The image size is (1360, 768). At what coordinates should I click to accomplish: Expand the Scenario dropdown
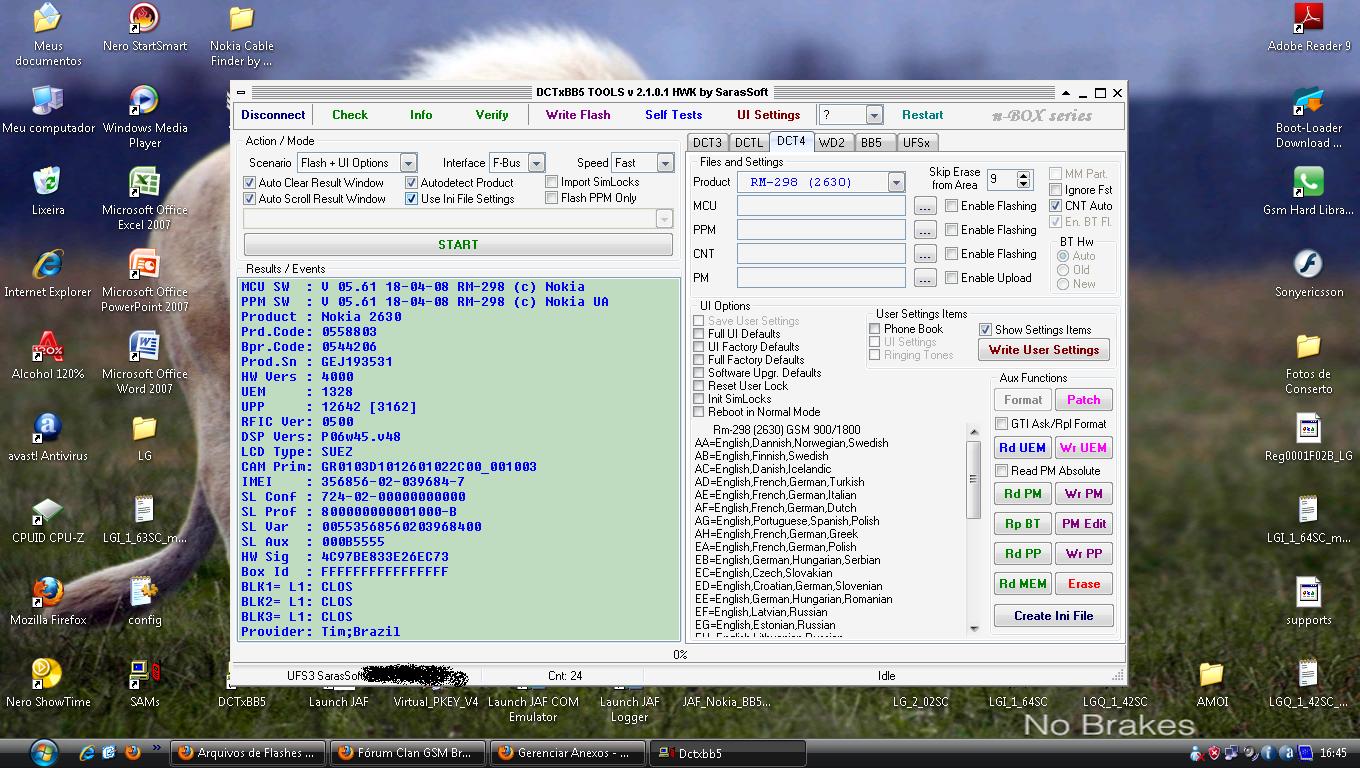click(408, 163)
